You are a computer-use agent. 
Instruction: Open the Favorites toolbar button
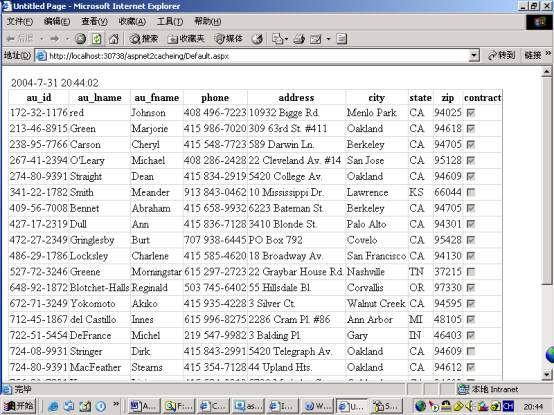point(186,38)
